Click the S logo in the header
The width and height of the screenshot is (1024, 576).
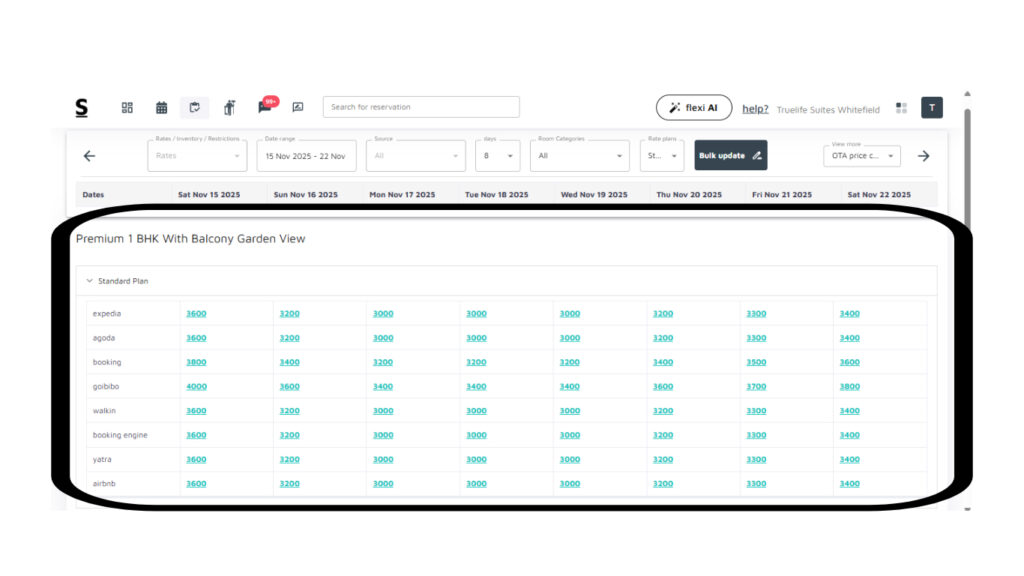(82, 108)
